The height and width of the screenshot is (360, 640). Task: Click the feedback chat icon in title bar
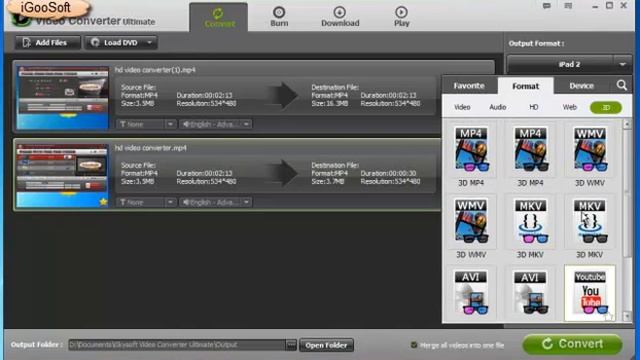click(547, 6)
